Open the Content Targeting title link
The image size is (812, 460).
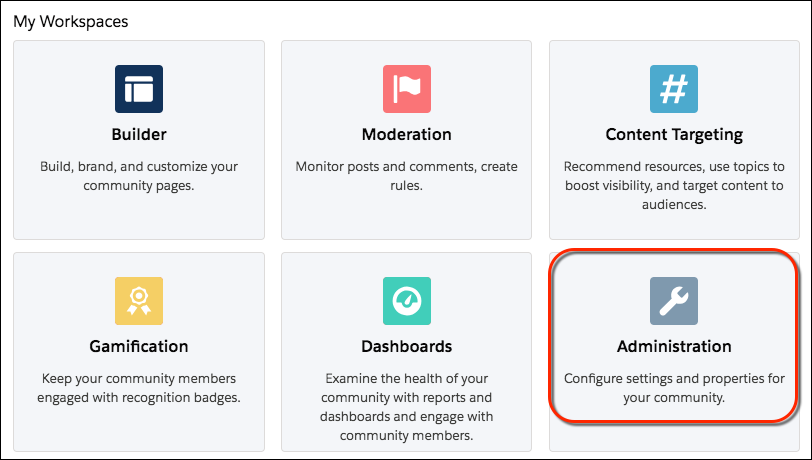pos(674,135)
